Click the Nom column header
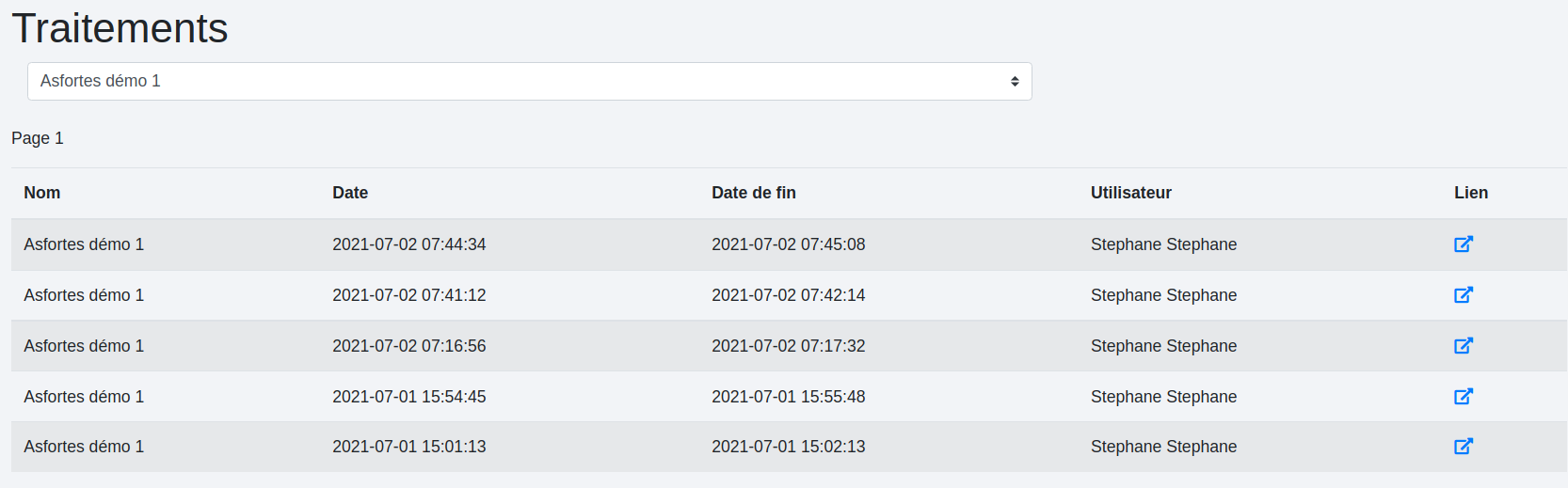Screen dimensions: 1568x488 (x=42, y=193)
